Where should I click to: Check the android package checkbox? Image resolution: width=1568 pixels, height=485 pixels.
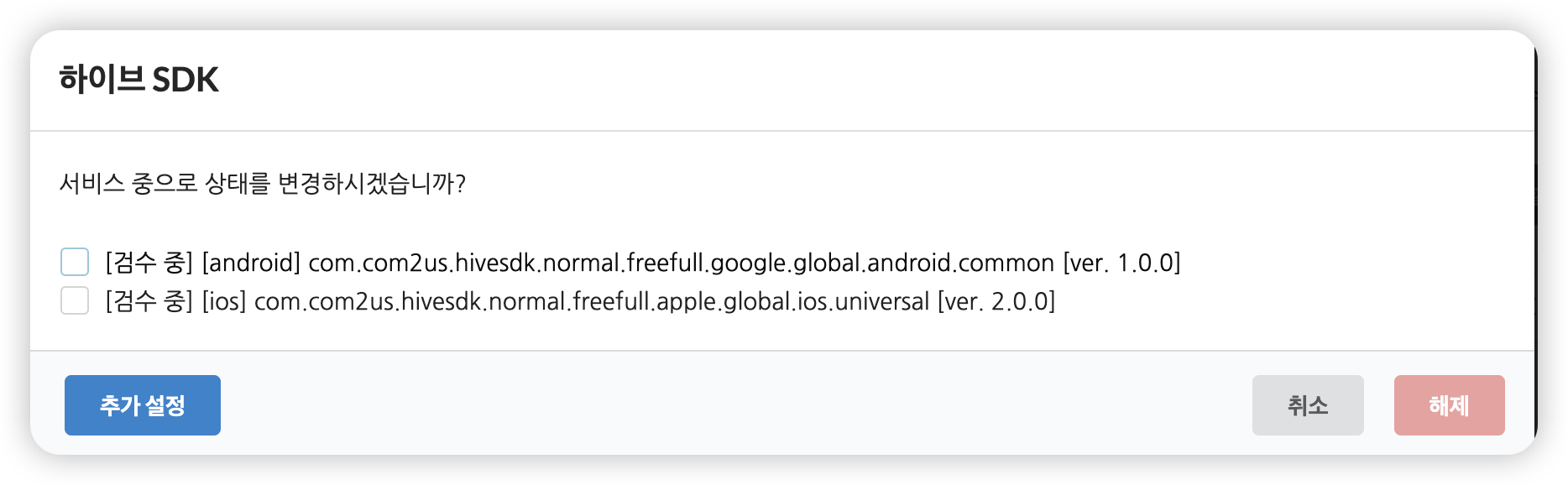click(x=75, y=262)
